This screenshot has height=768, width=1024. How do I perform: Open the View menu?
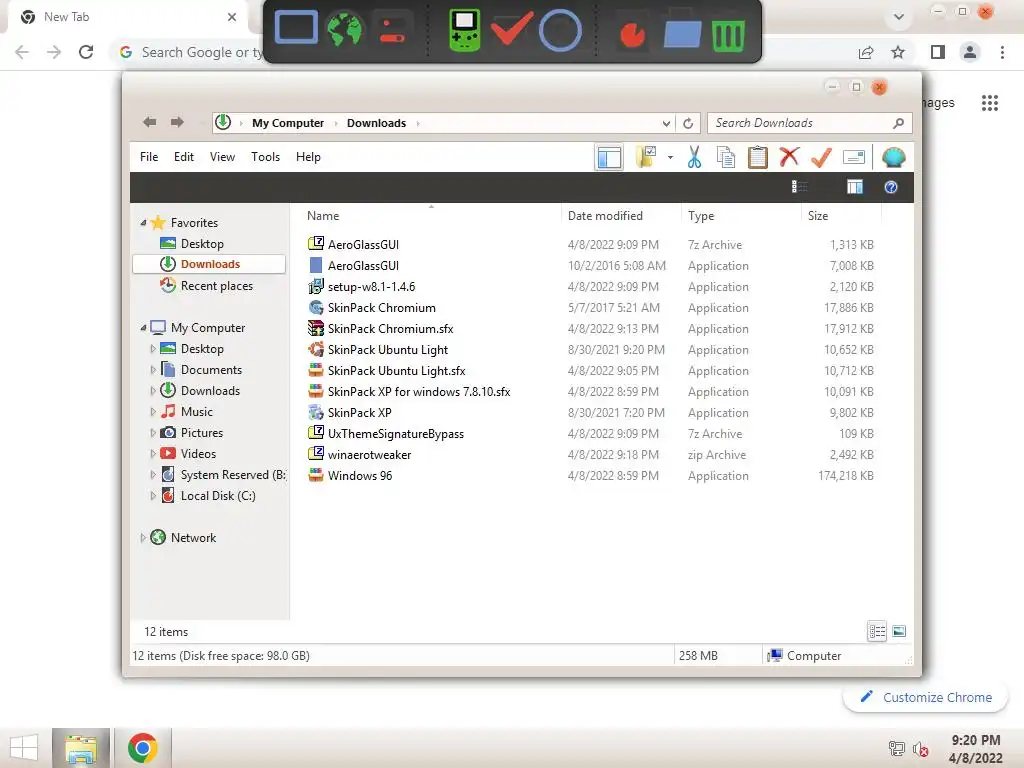tap(222, 157)
